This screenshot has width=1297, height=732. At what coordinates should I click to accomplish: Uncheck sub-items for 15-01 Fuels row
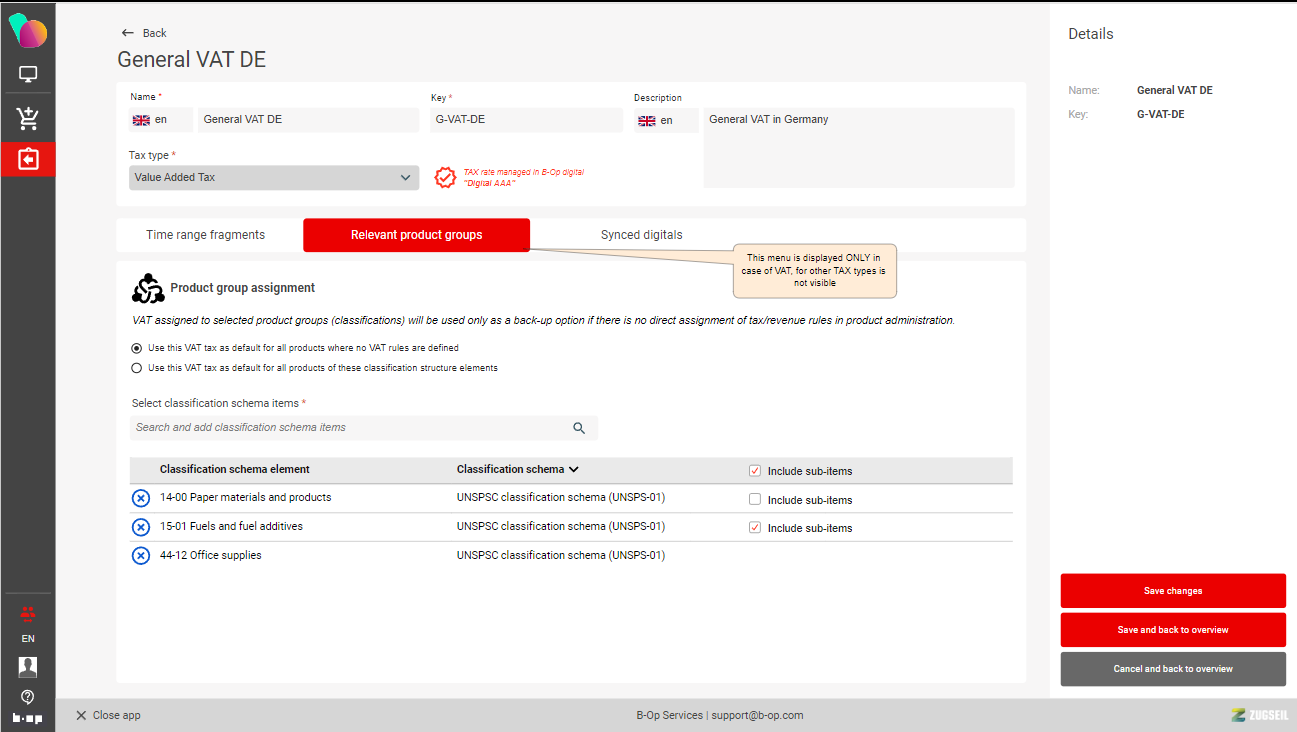click(x=755, y=528)
